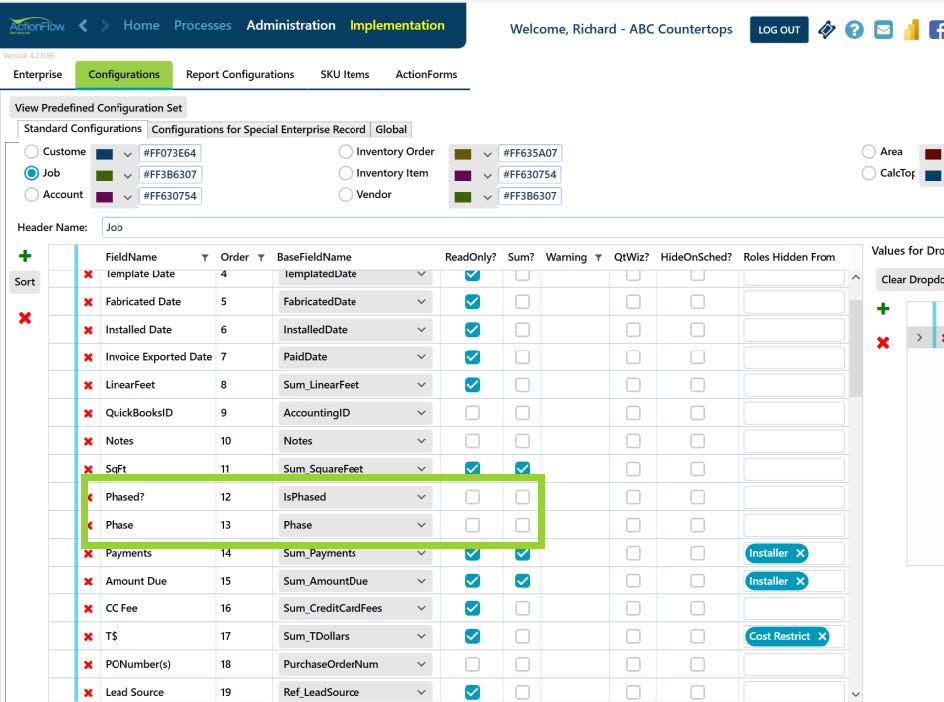Pick the Inventory Item color swatch
The width and height of the screenshot is (944, 702).
point(463,176)
